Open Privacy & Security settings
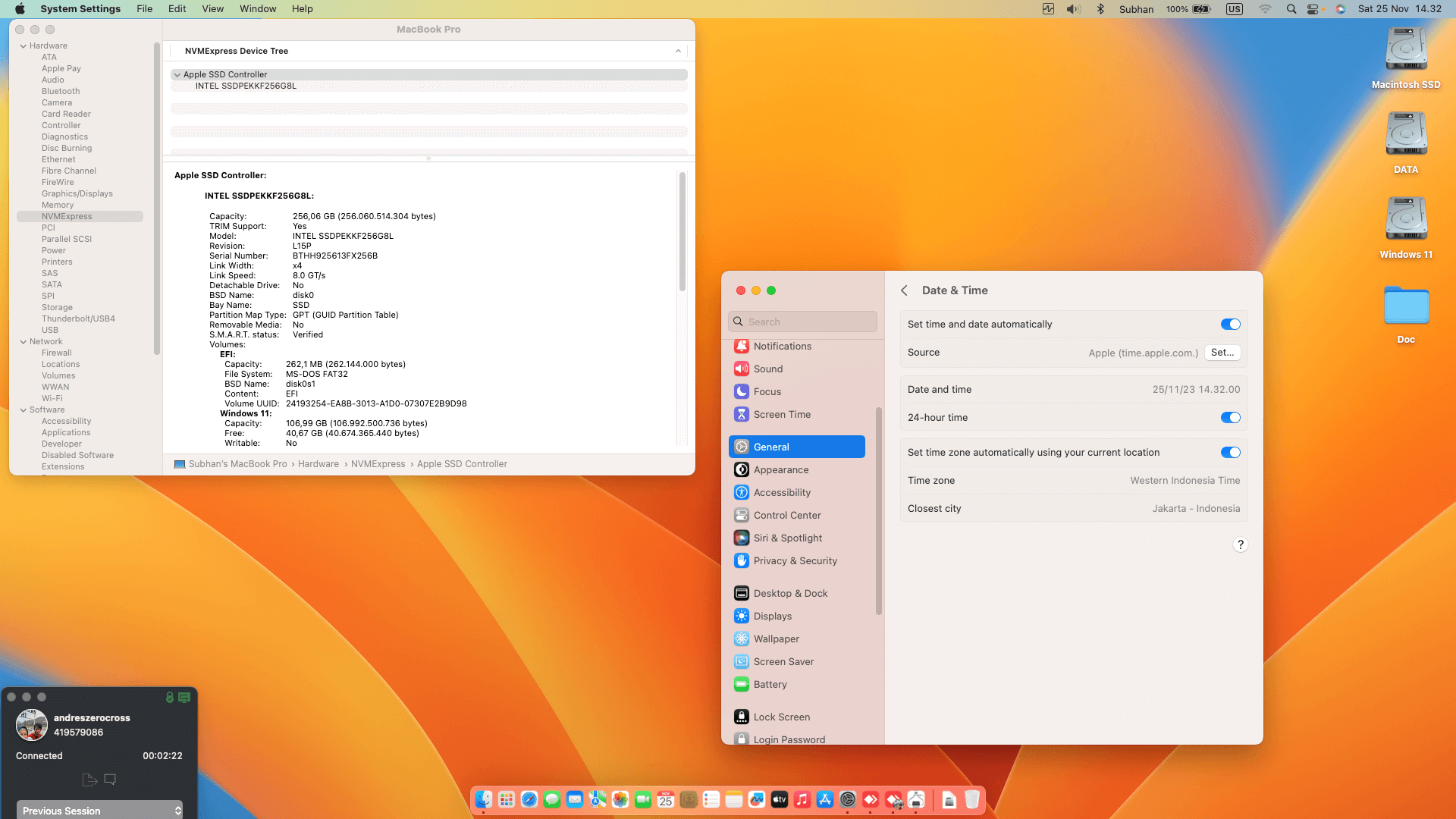 click(796, 560)
